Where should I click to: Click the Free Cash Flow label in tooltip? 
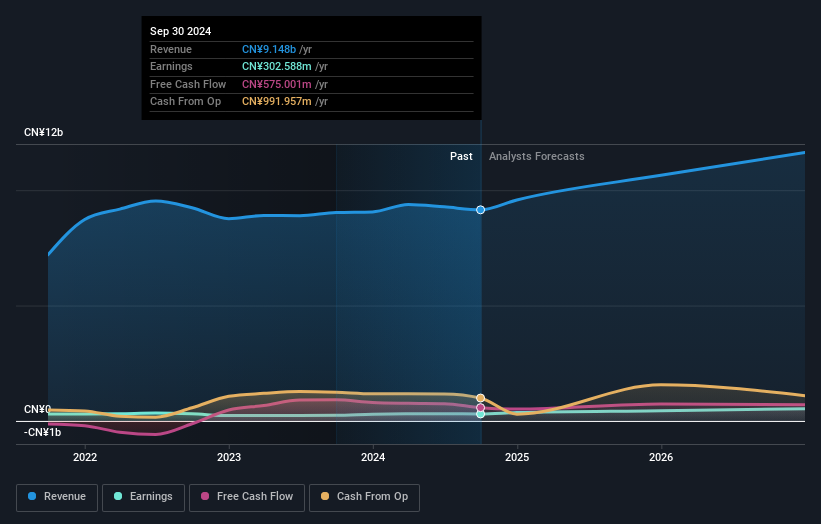[188, 84]
